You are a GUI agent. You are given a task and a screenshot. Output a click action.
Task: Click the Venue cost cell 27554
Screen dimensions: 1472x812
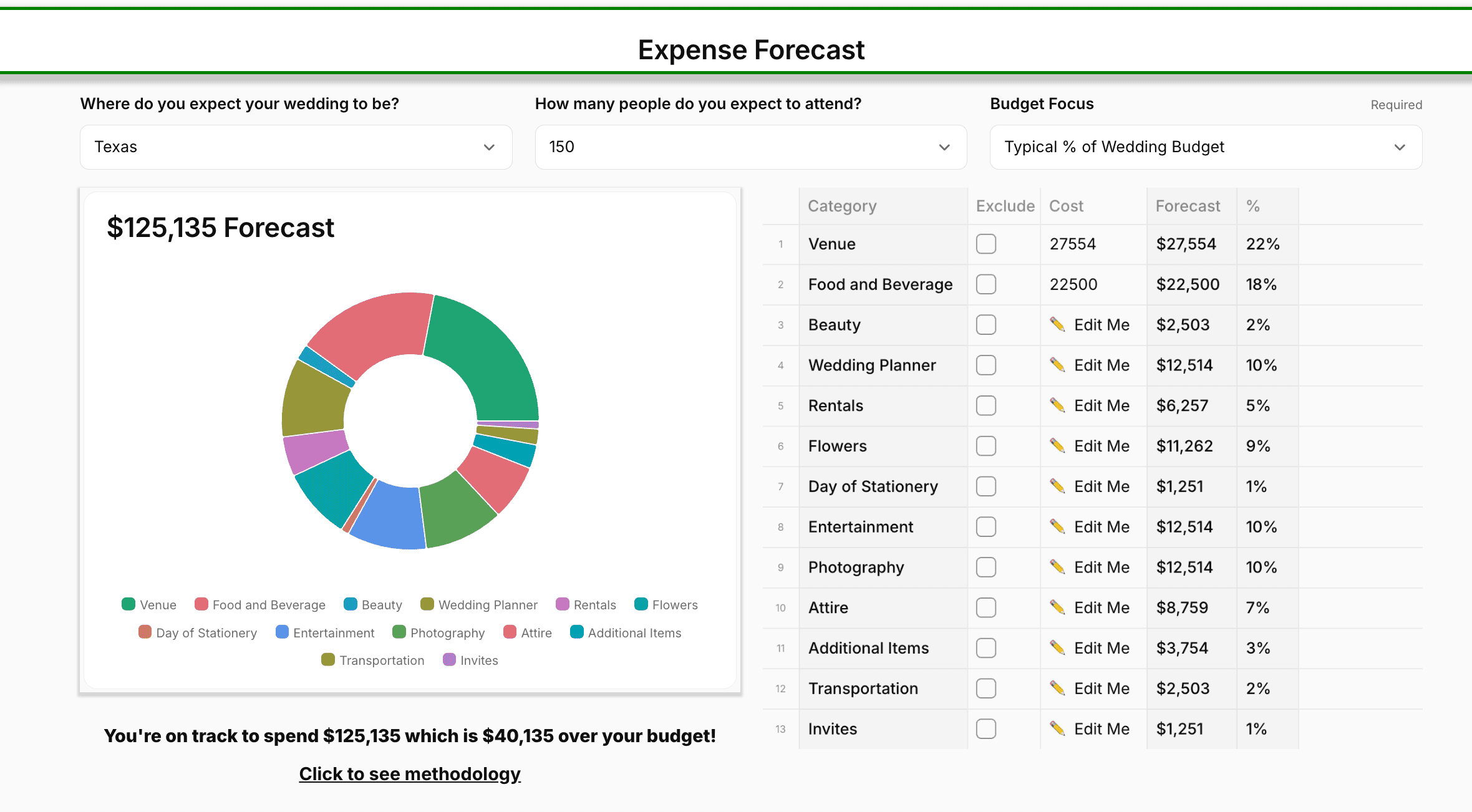[x=1073, y=244]
